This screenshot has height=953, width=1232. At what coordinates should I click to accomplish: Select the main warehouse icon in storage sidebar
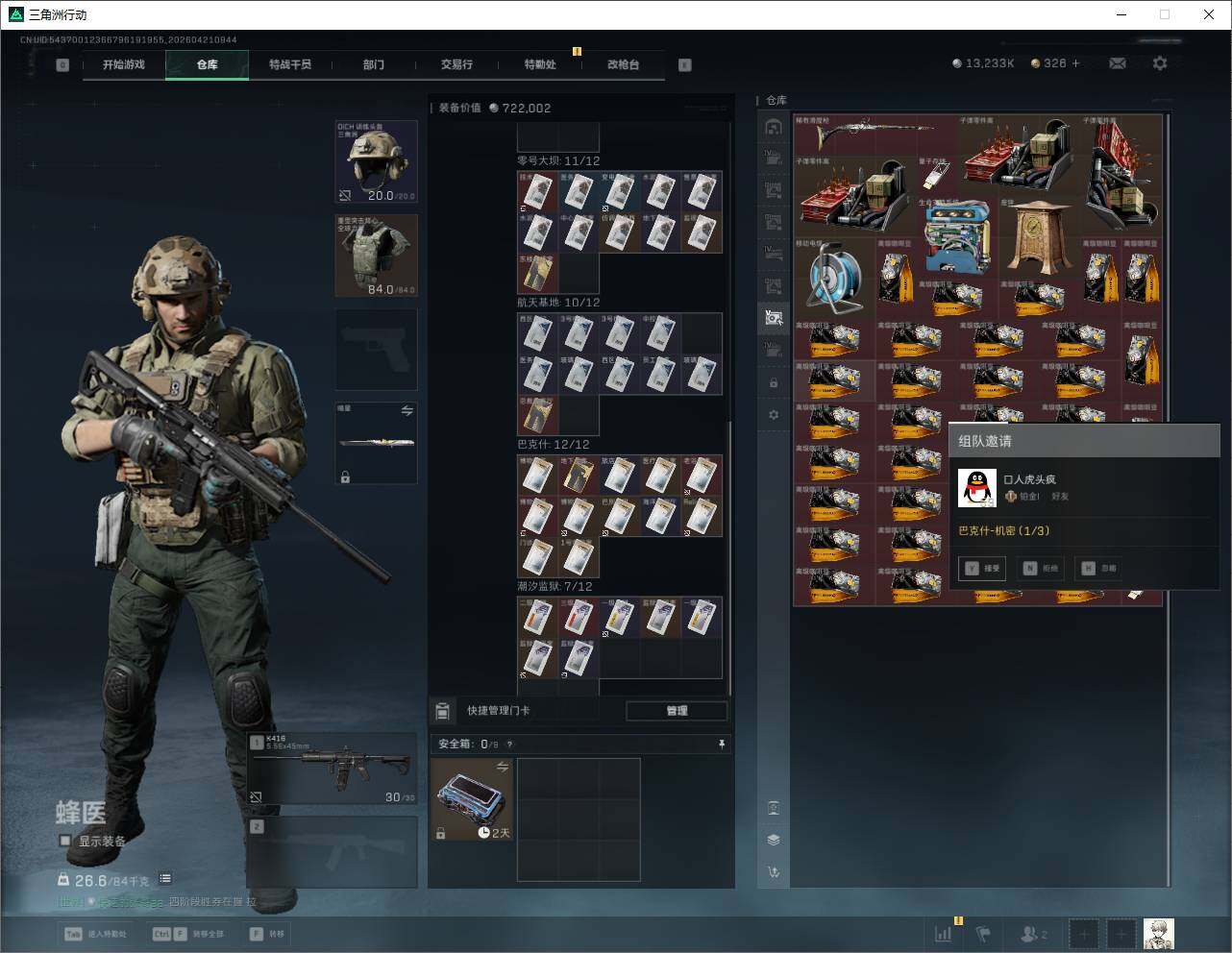[x=774, y=127]
